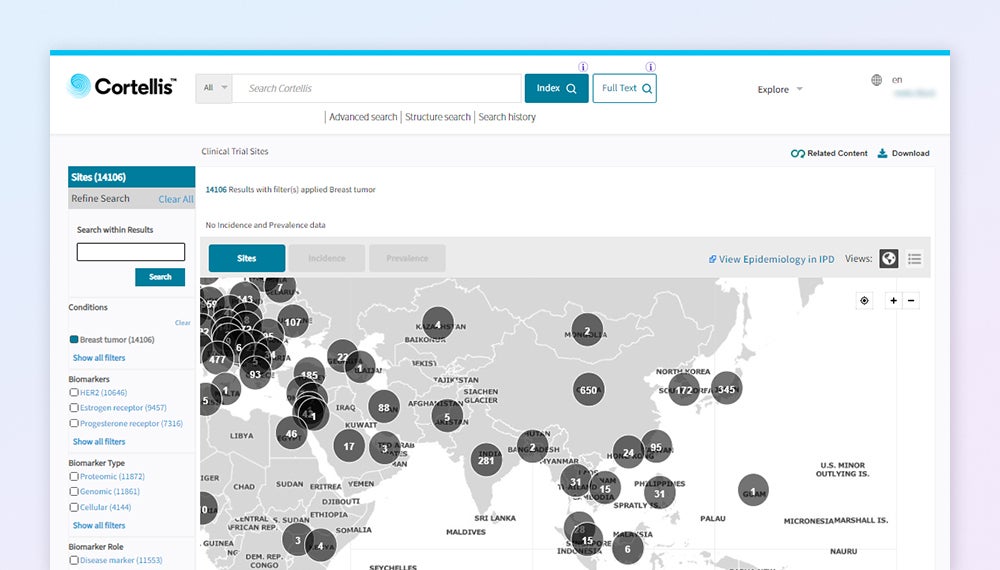Open the Search history link
Image resolution: width=1000 pixels, height=570 pixels.
point(507,117)
